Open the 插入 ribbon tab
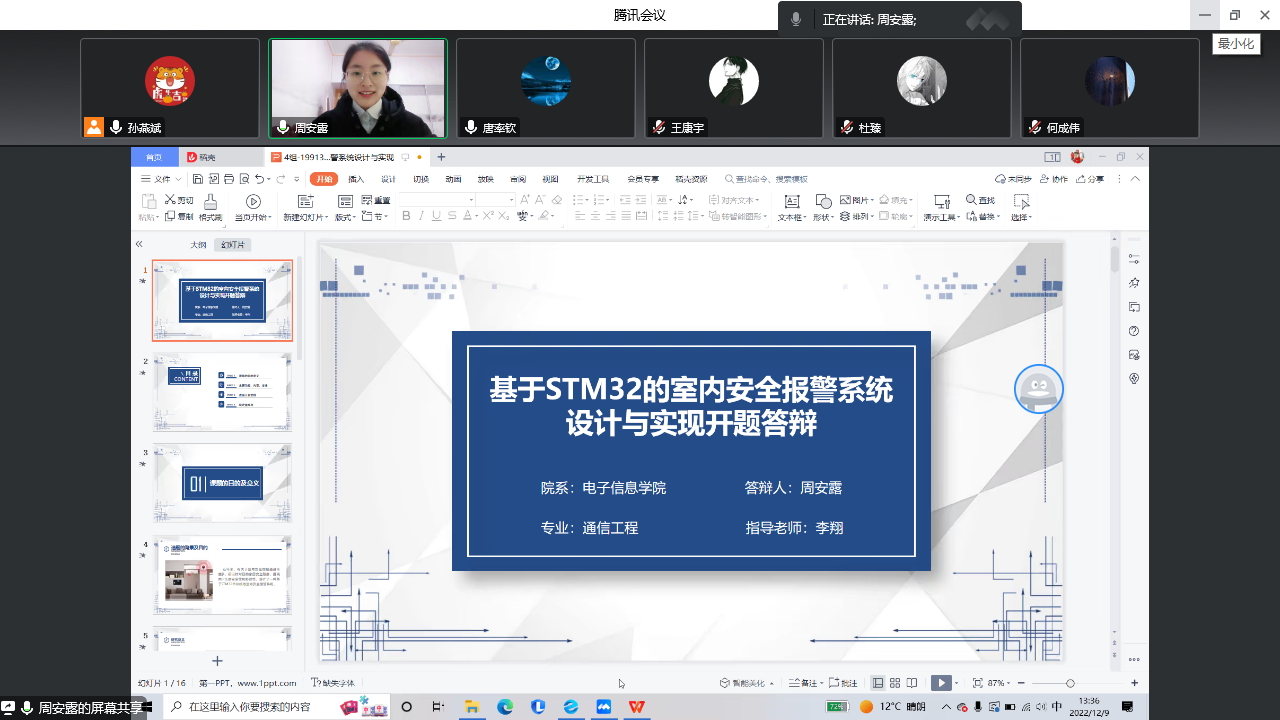This screenshot has width=1280, height=720. 355,179
